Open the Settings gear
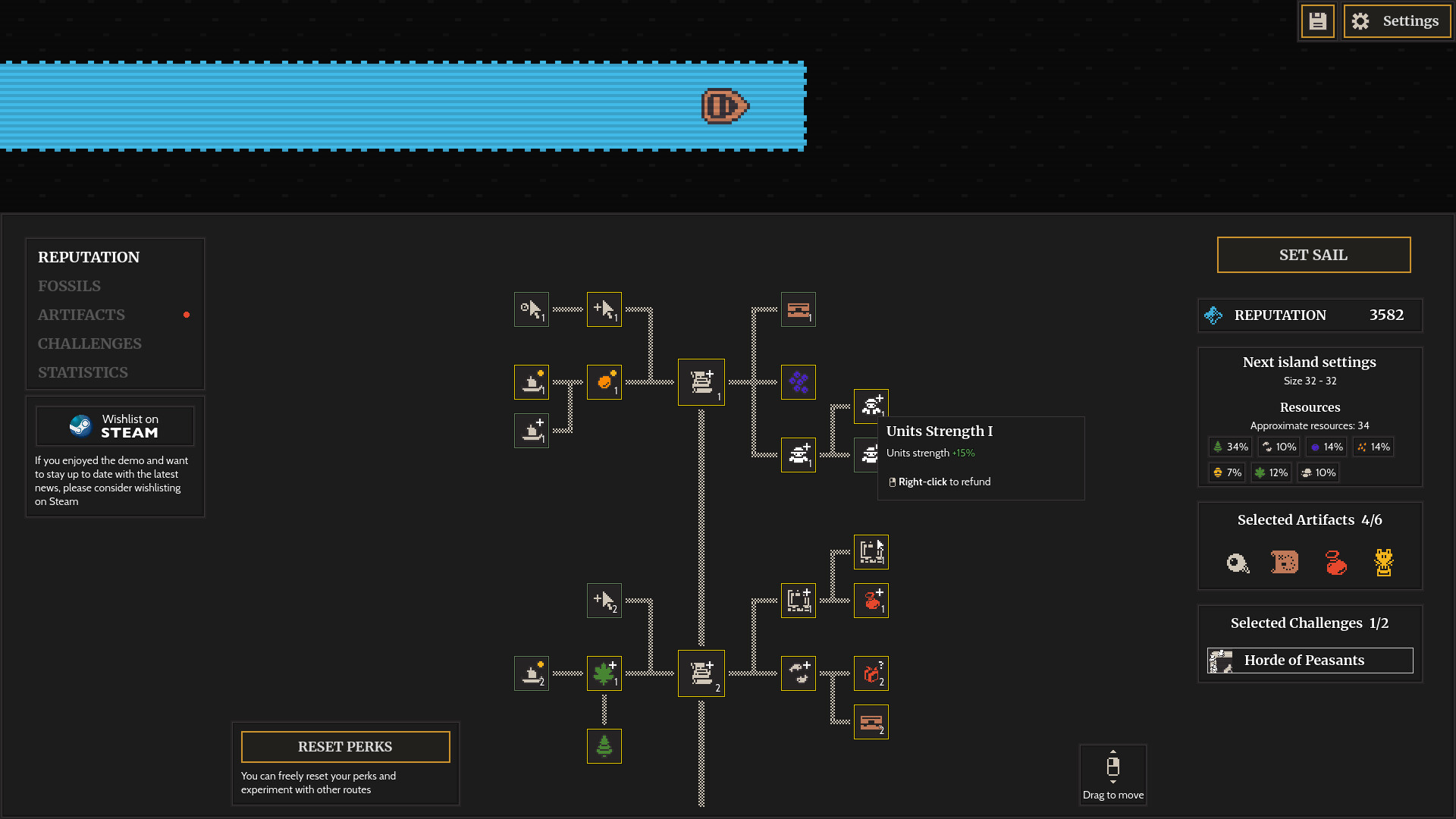1456x819 pixels. pyautogui.click(x=1396, y=20)
